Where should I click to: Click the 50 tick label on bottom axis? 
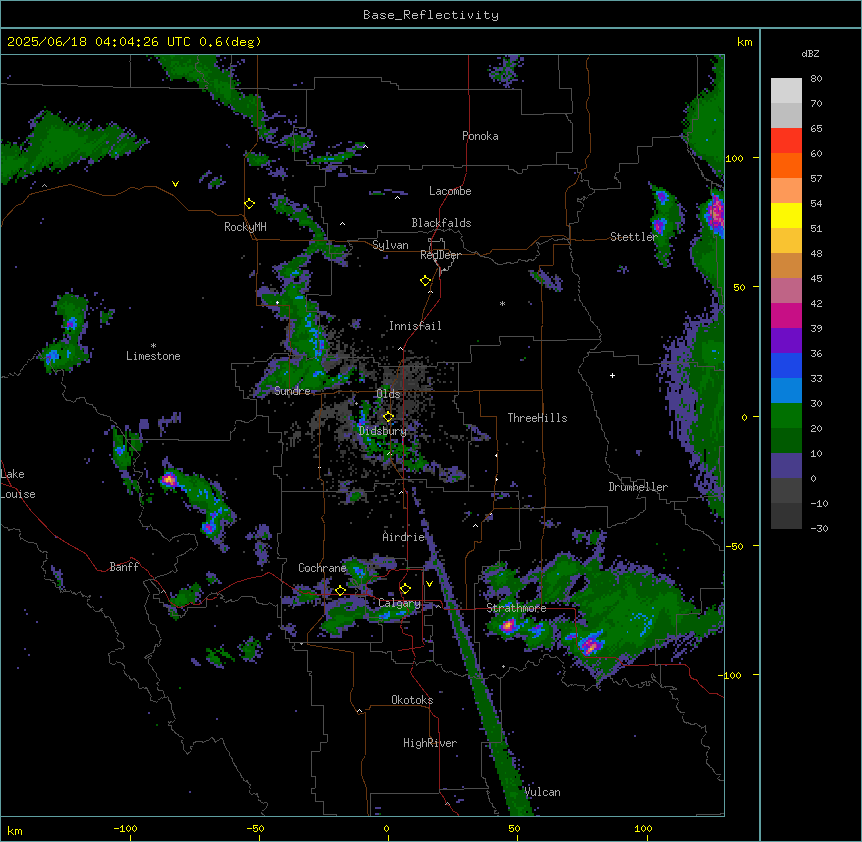[514, 828]
